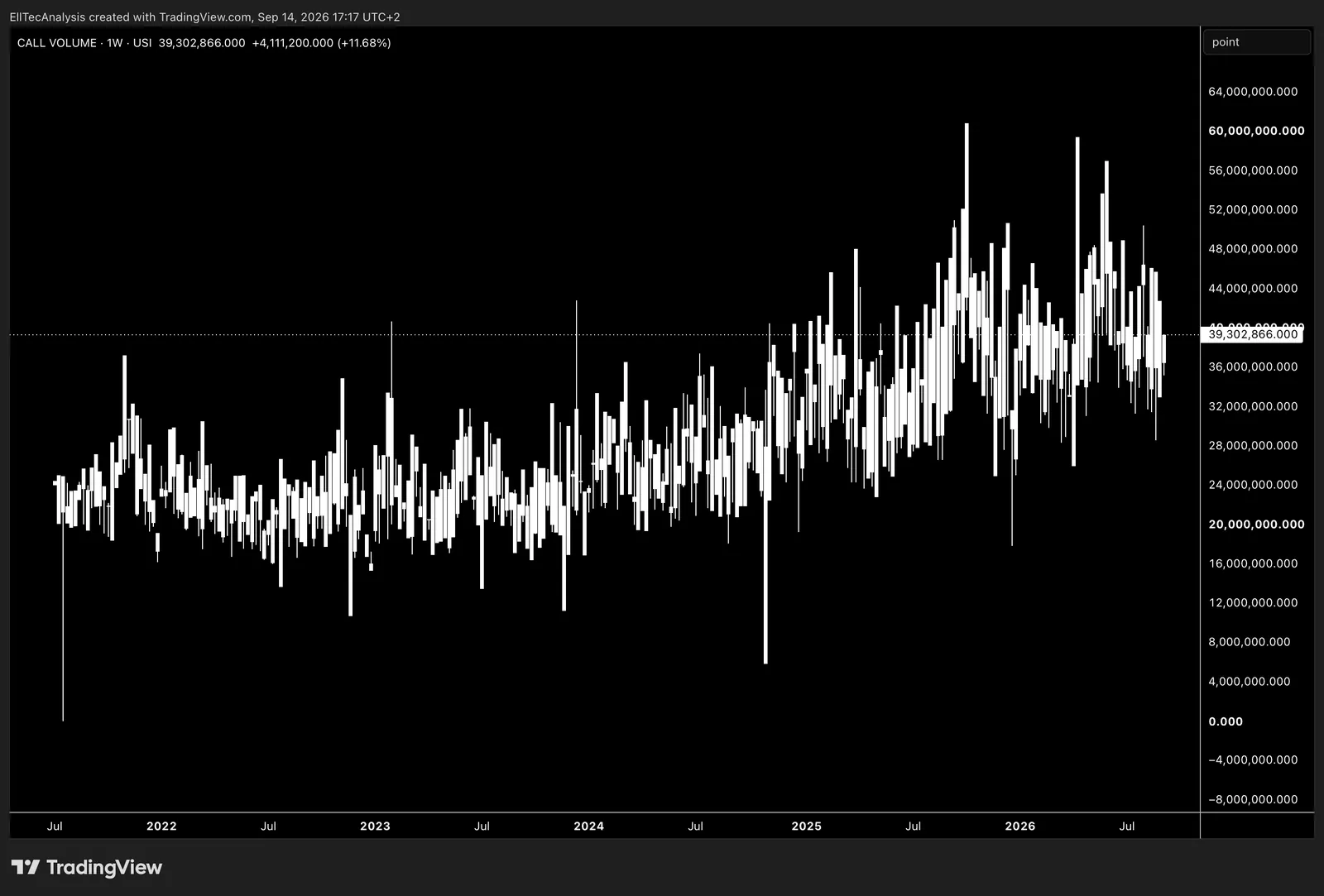Click the 0.000 price axis label
Screen dimensions: 1324x896
[x=1226, y=721]
